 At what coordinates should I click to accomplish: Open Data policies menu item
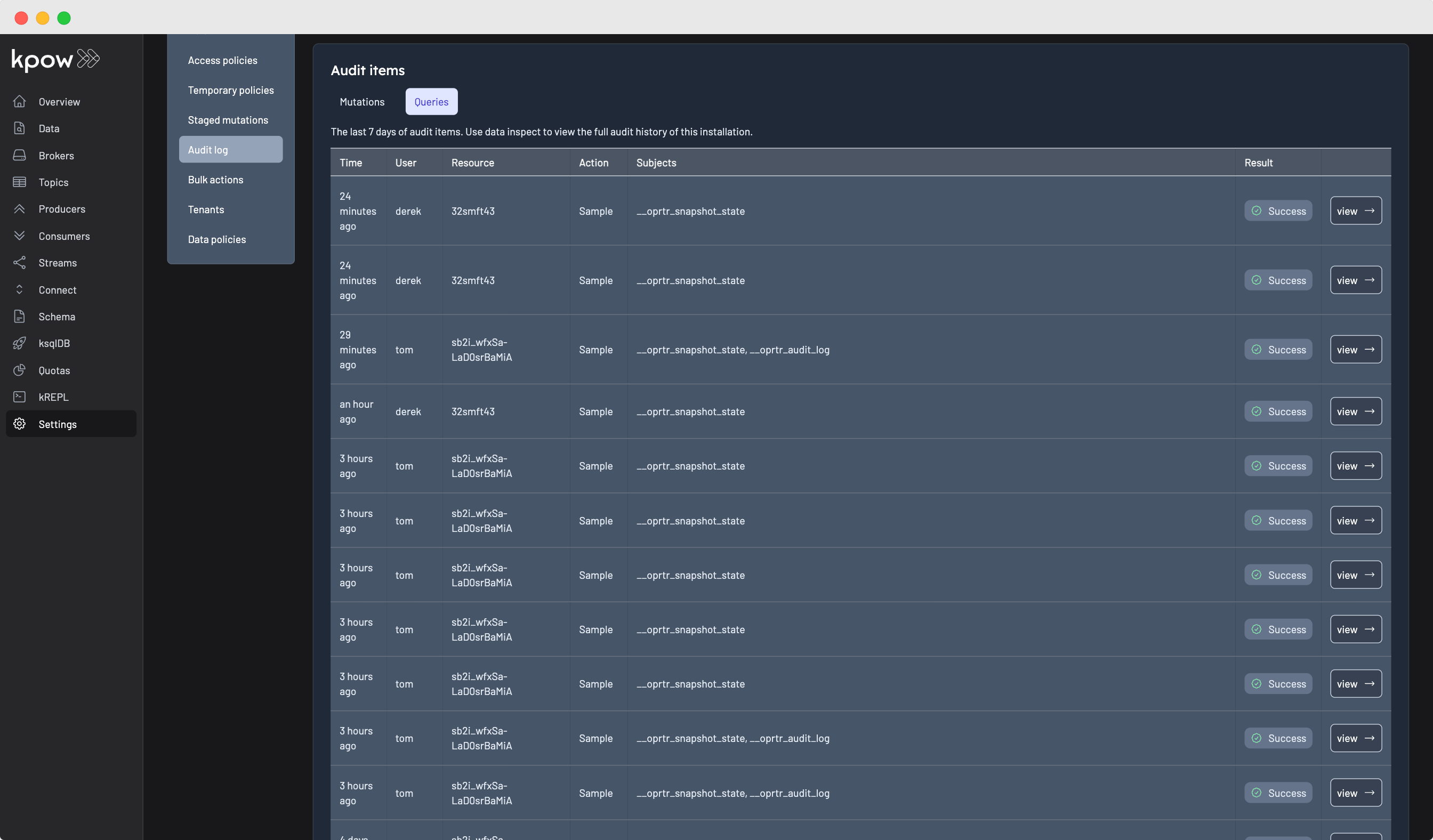click(217, 240)
